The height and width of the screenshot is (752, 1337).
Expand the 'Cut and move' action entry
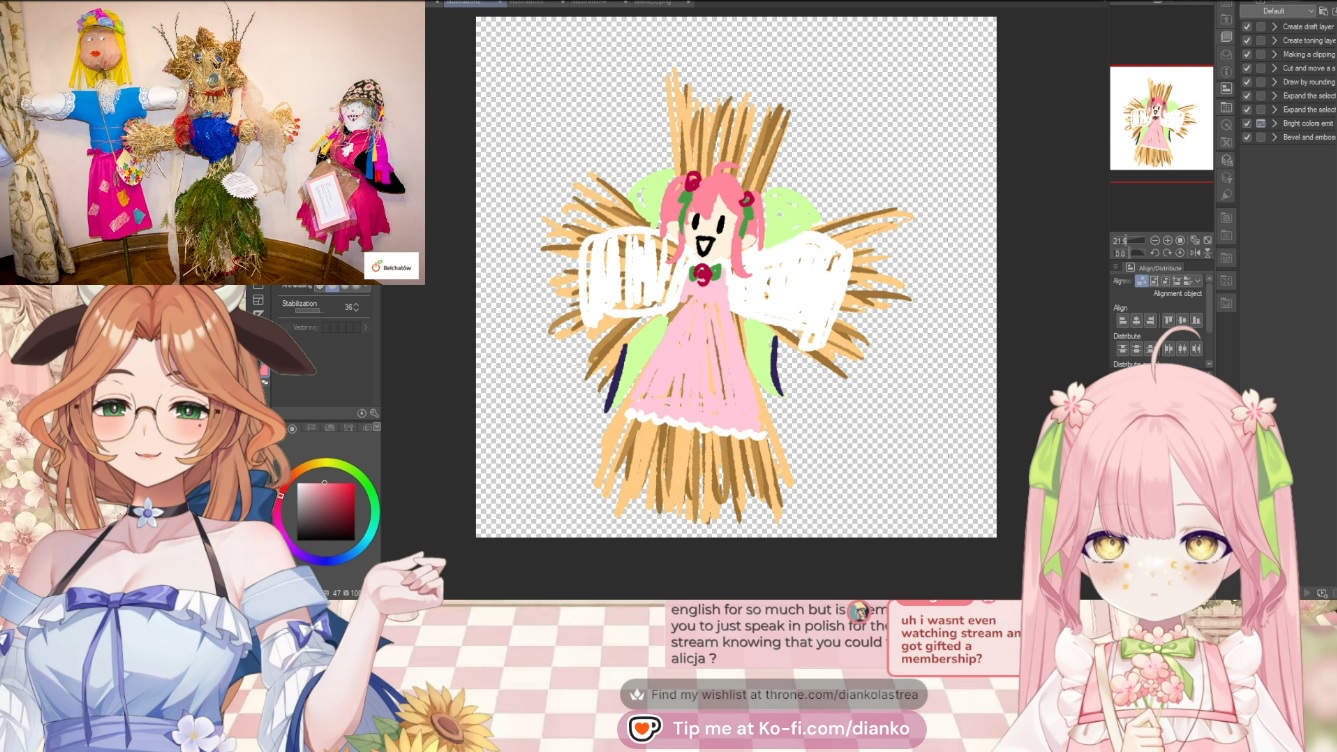coord(1274,68)
